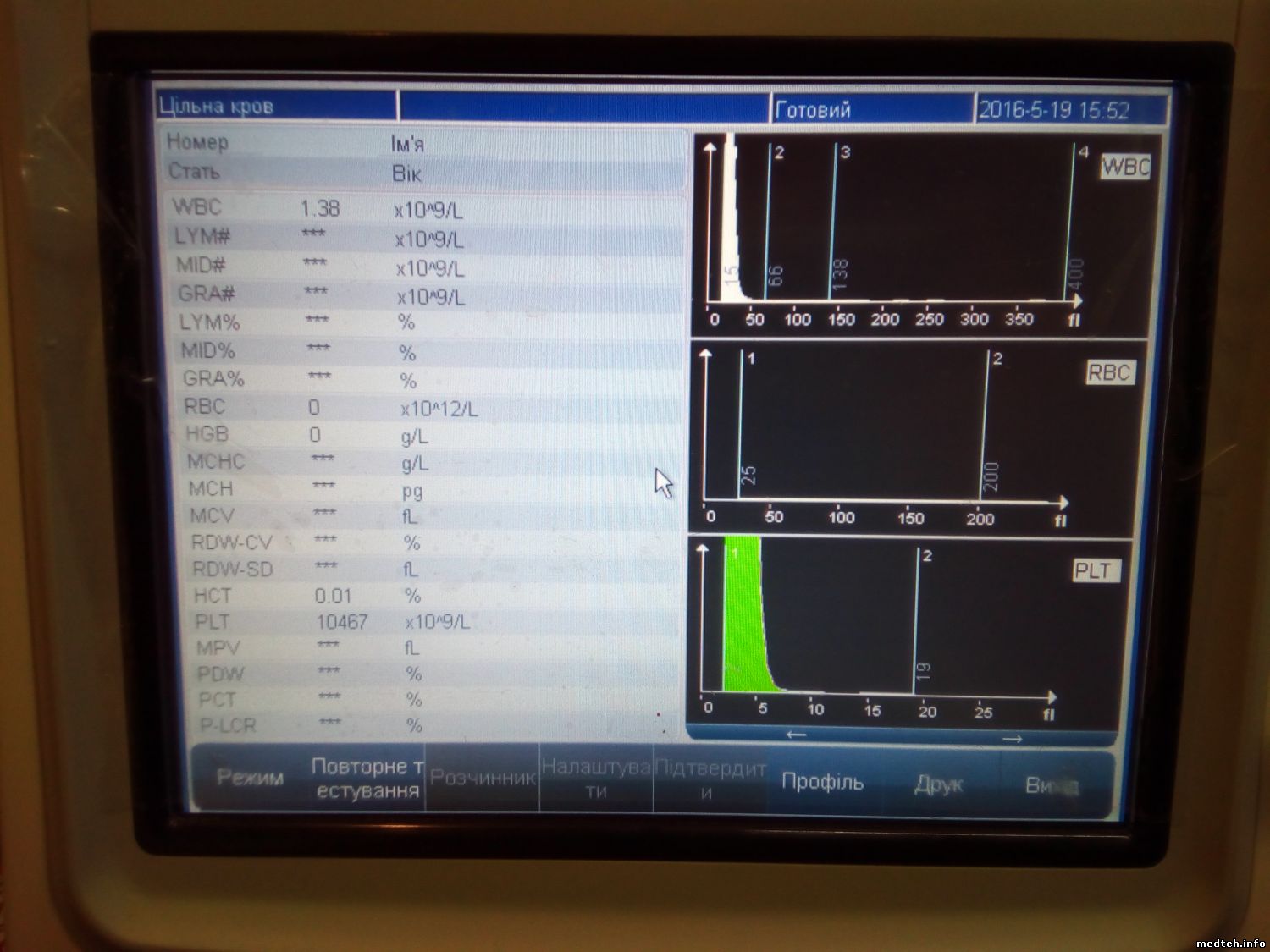Image resolution: width=1270 pixels, height=952 pixels.
Task: Click the right arrow below the PLT histogram
Action: click(x=1012, y=739)
